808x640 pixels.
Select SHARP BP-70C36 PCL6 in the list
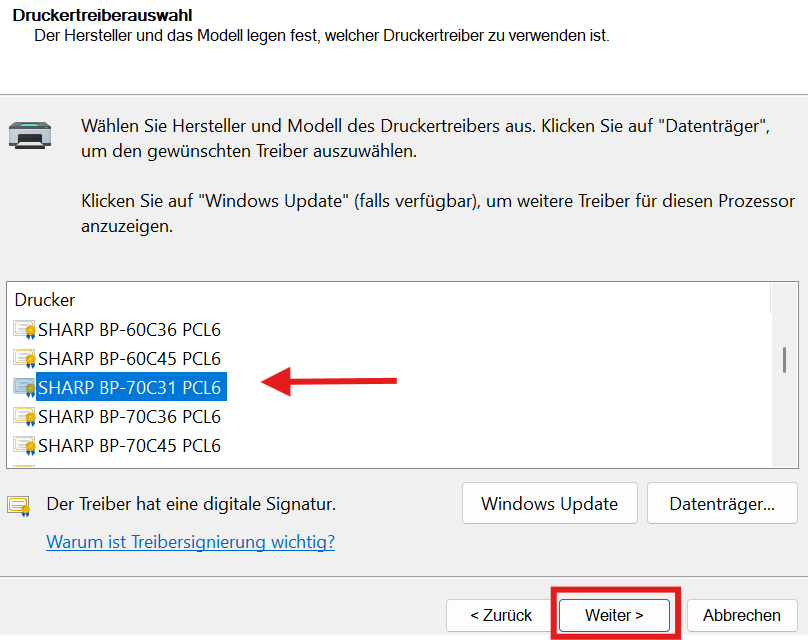(x=129, y=416)
